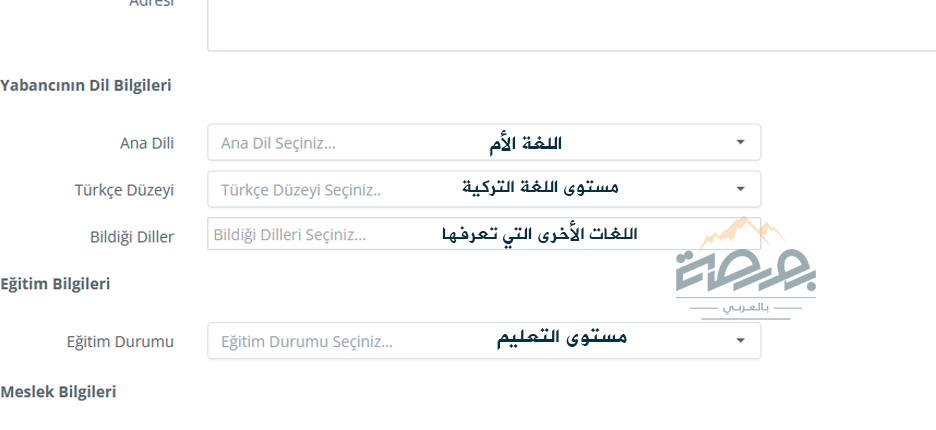The height and width of the screenshot is (430, 936).
Task: Click the Arabic text 'اللغة الأم' annotation
Action: tap(525, 143)
